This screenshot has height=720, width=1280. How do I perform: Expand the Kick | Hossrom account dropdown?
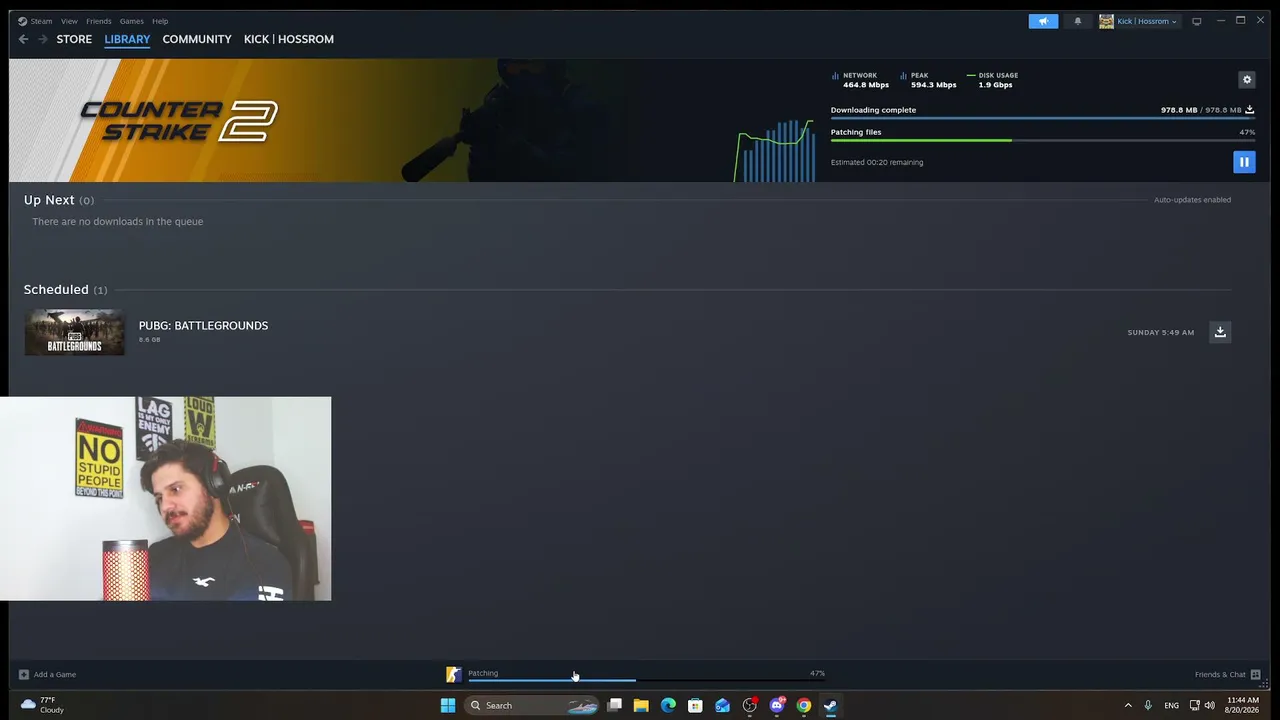[x=1147, y=21]
